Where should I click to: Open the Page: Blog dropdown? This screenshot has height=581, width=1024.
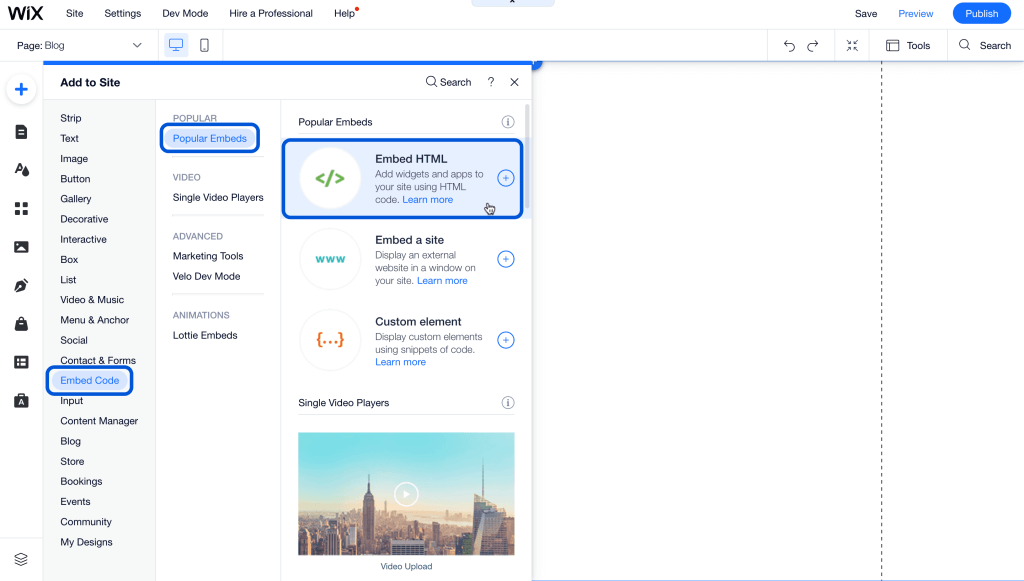point(80,45)
